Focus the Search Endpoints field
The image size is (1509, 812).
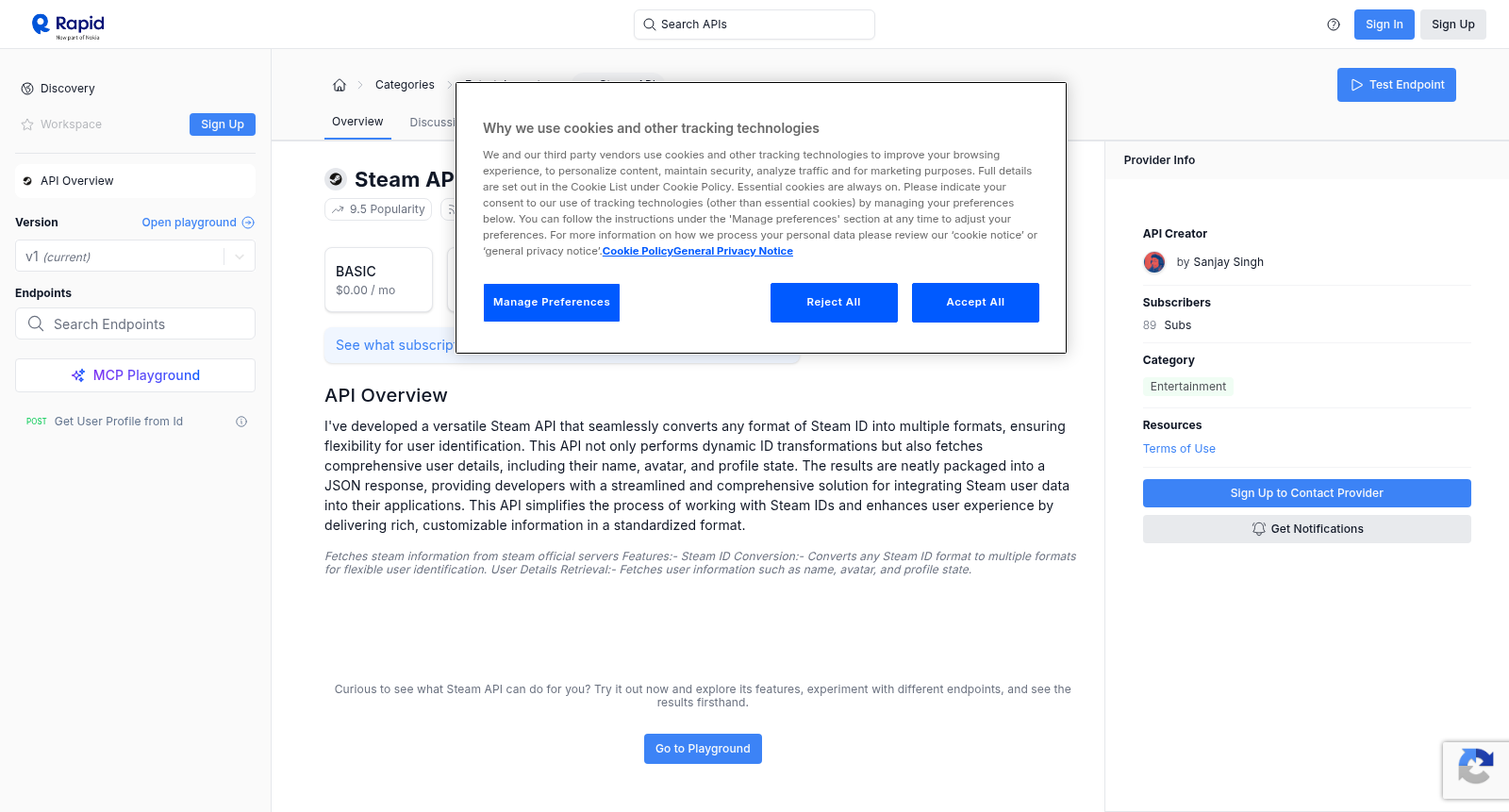tap(135, 323)
